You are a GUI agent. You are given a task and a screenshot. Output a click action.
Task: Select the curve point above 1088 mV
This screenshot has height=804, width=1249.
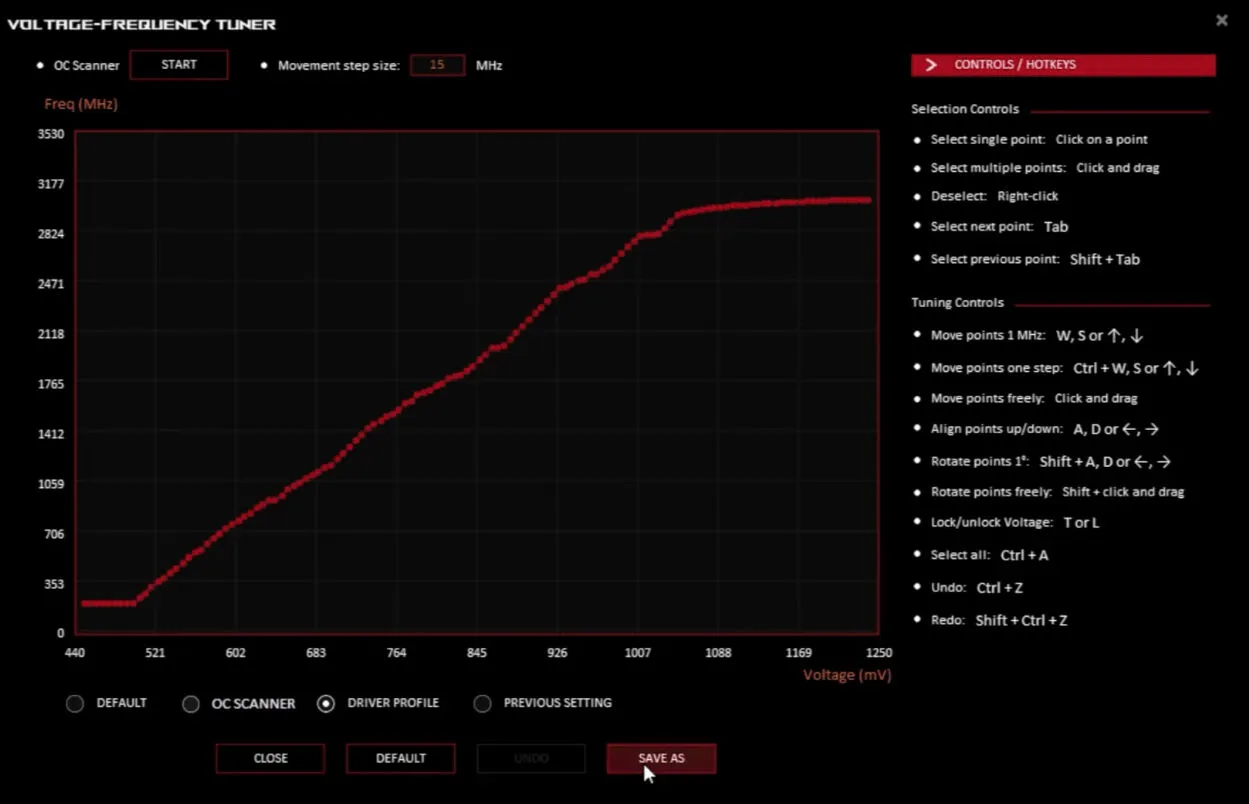[x=718, y=208]
